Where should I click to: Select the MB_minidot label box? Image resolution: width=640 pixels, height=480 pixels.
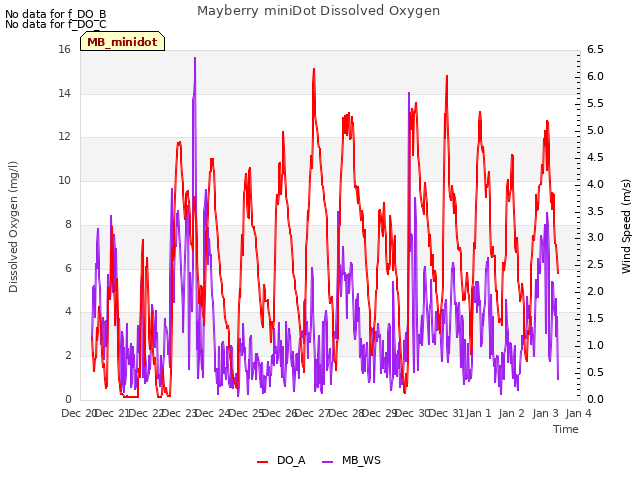pos(122,42)
